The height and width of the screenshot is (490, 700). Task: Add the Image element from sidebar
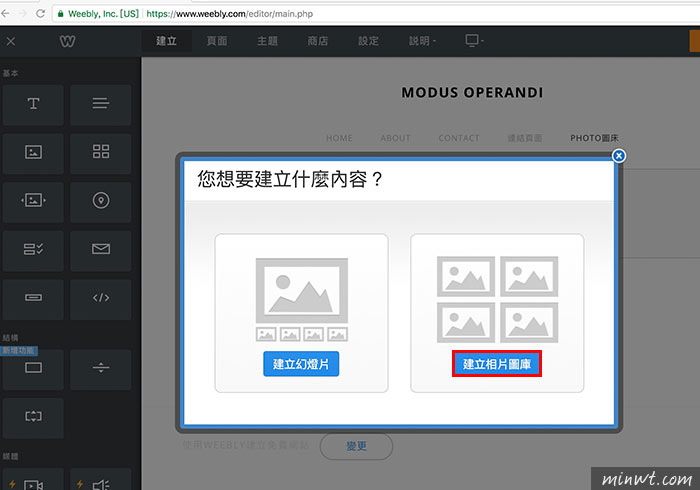coord(33,153)
